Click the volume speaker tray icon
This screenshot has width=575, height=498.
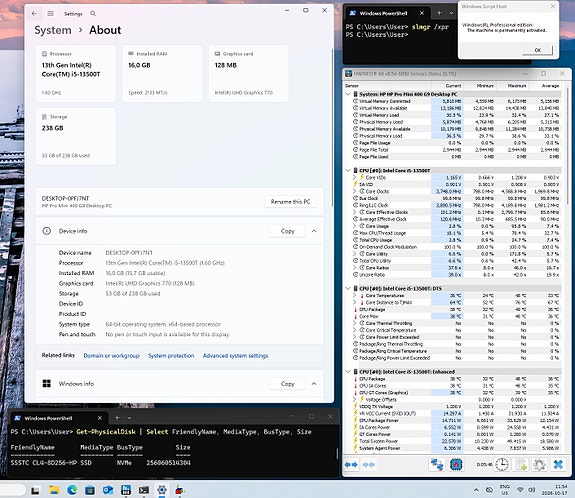pyautogui.click(x=531, y=490)
